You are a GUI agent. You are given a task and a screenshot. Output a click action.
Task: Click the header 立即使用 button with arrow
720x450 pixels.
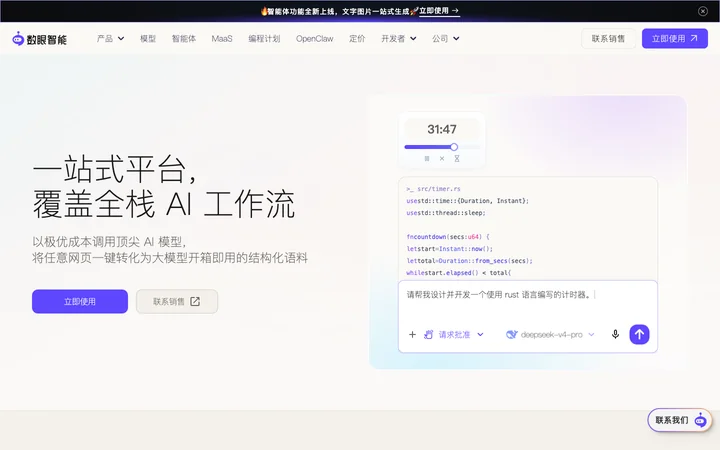click(x=675, y=39)
